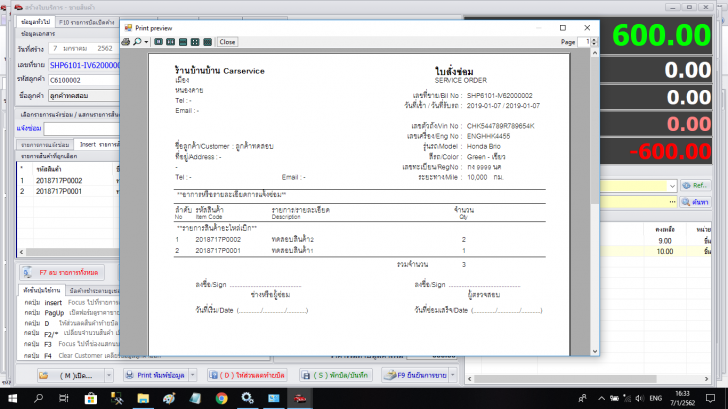The image size is (728, 409).
Task: Click the (S) hold bill/save button
Action: pos(335,375)
